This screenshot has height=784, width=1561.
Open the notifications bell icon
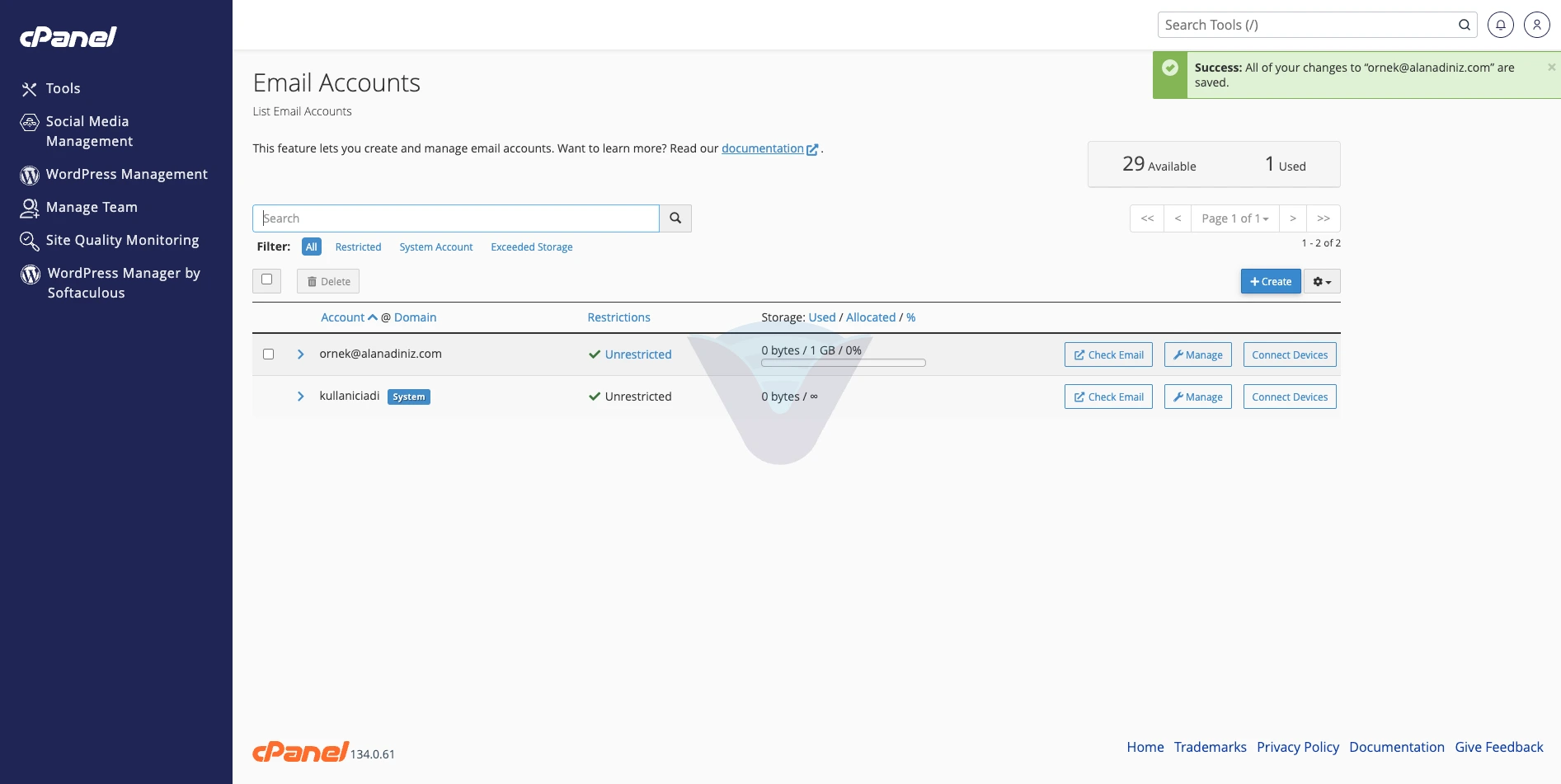coord(1501,25)
